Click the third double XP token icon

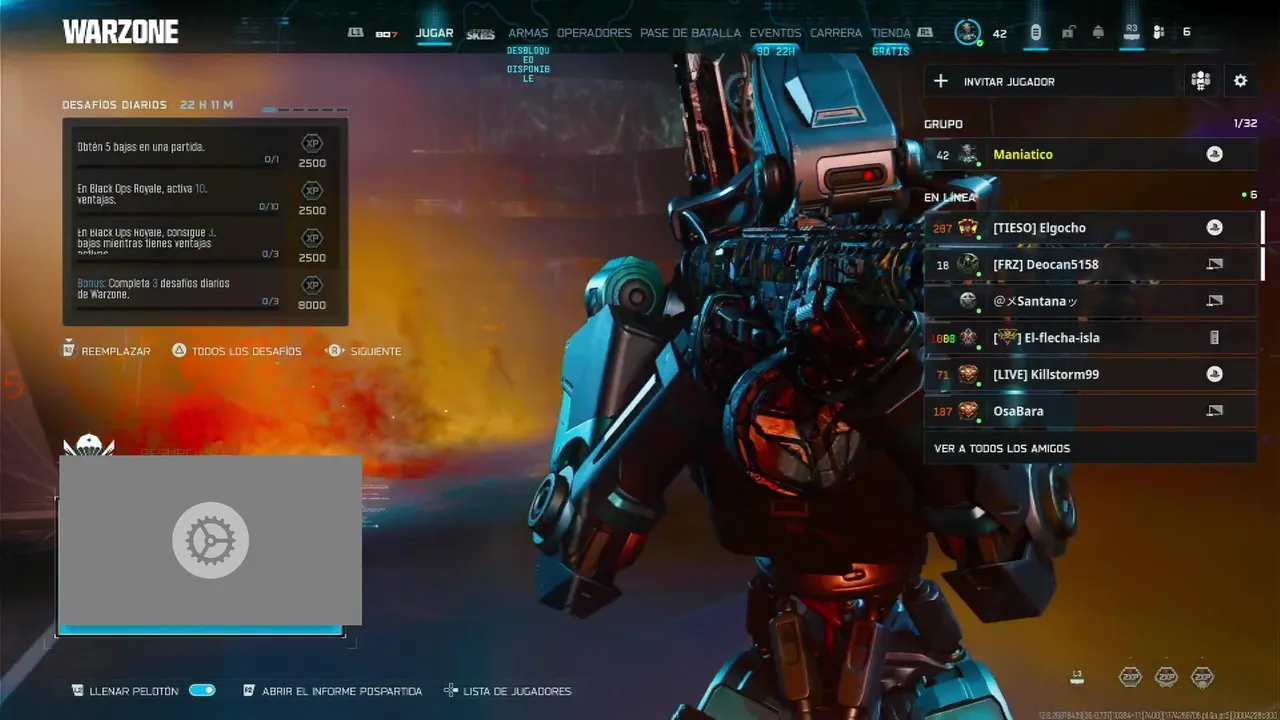pyautogui.click(x=1202, y=677)
